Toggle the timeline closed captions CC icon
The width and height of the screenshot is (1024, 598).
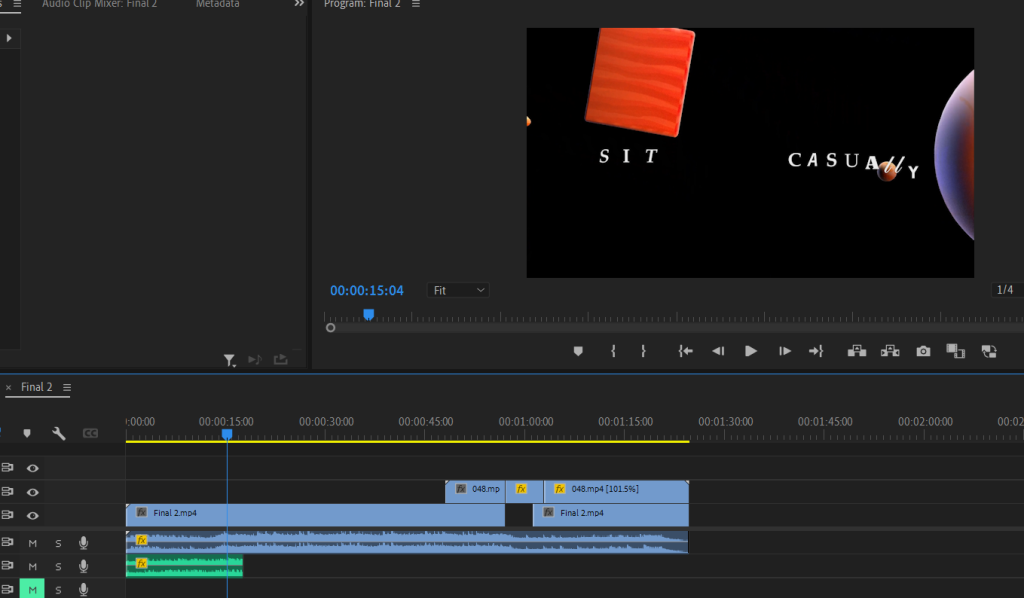click(x=90, y=433)
